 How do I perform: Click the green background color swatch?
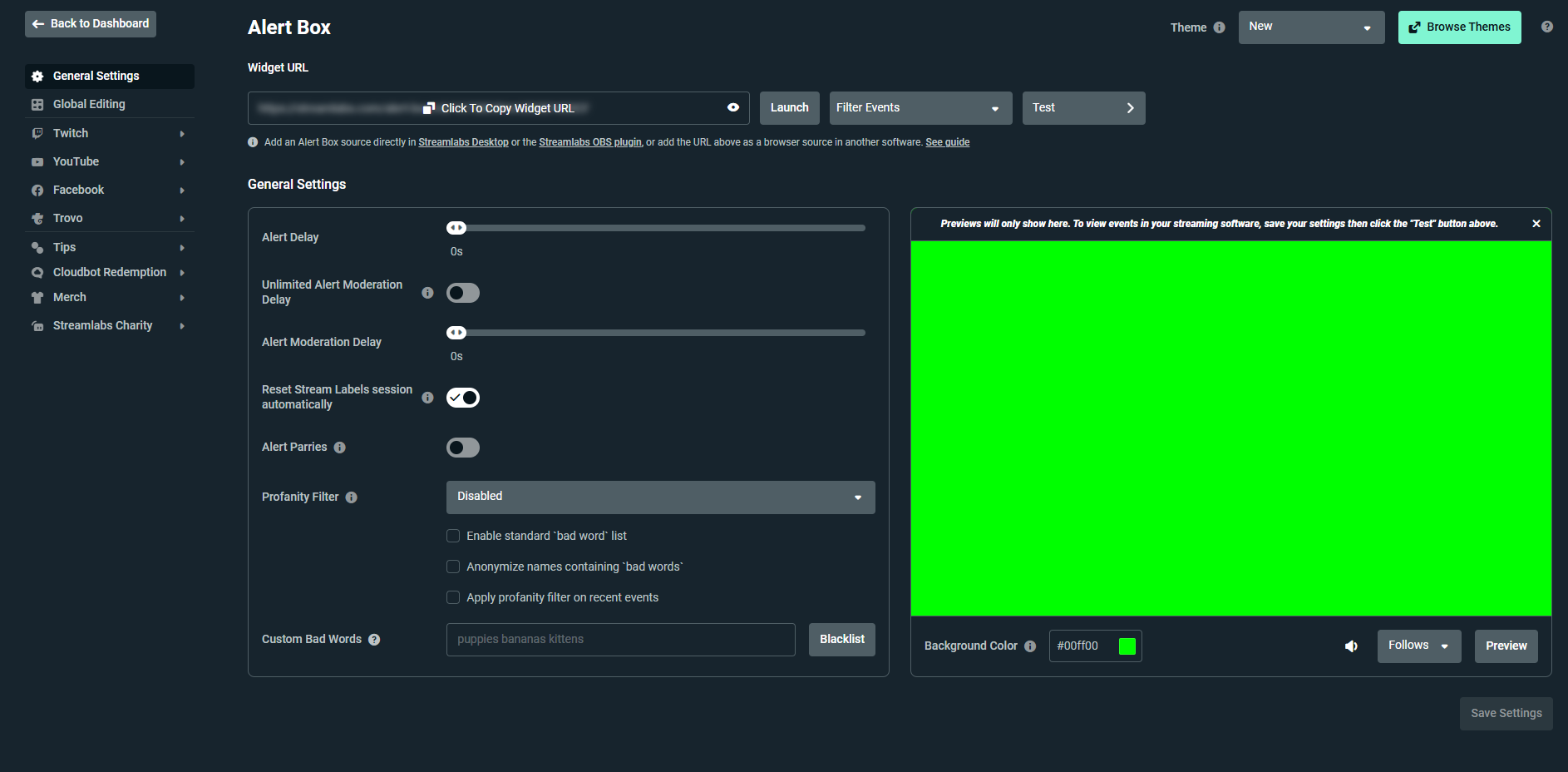(1127, 646)
